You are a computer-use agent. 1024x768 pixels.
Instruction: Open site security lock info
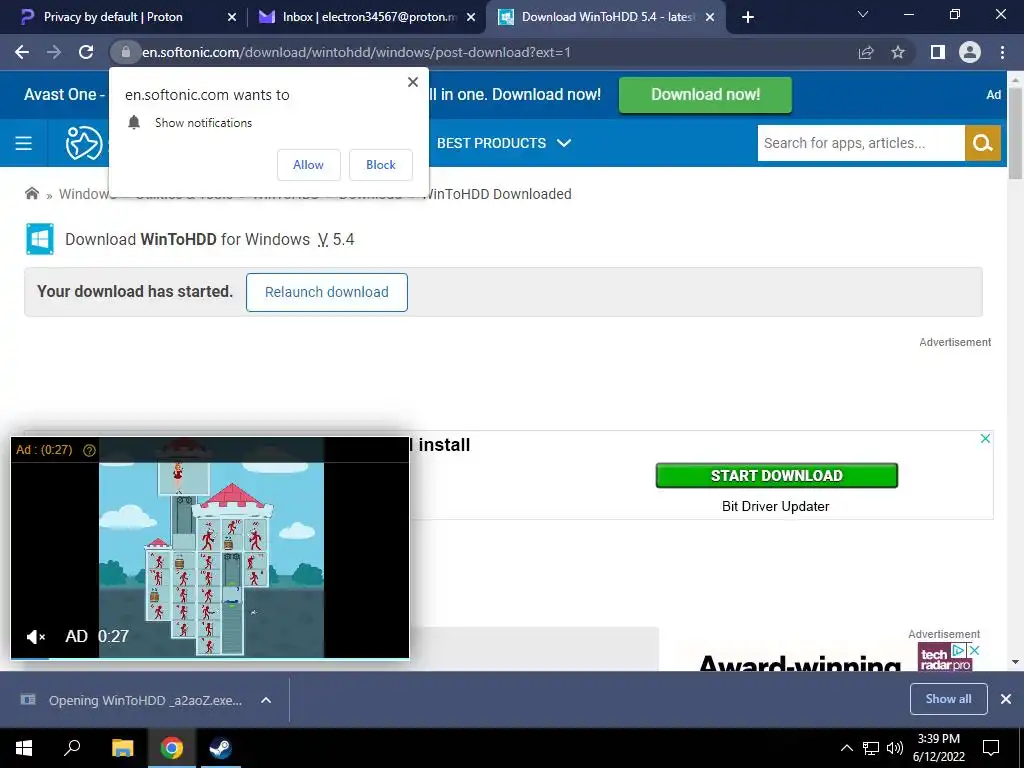pyautogui.click(x=126, y=52)
